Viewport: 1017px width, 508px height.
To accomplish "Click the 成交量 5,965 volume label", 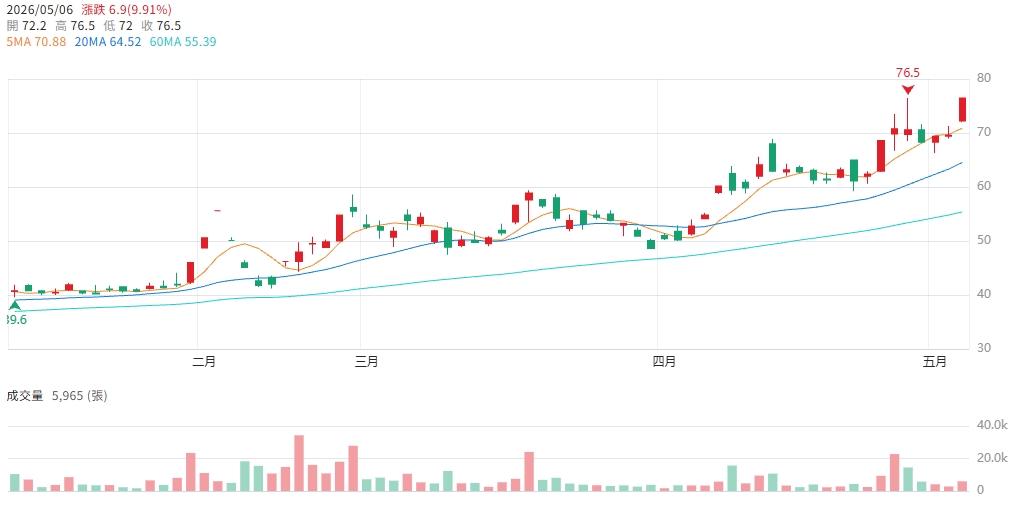I will coord(57,396).
